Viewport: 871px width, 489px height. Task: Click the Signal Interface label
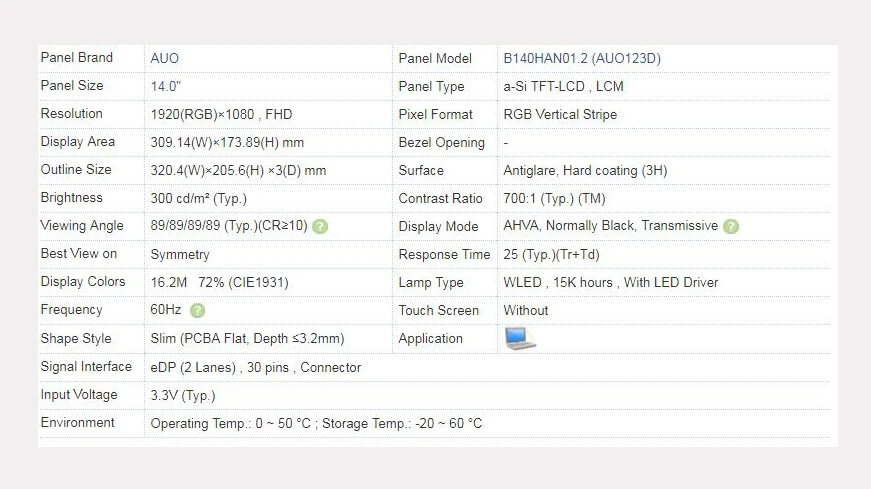coord(86,367)
